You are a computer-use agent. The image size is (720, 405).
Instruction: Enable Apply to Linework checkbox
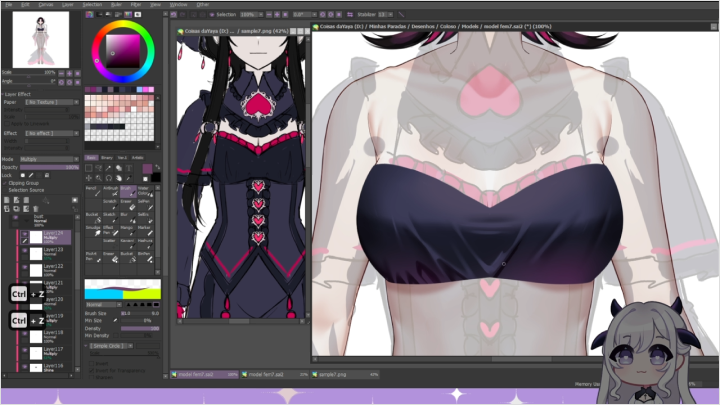point(26,124)
